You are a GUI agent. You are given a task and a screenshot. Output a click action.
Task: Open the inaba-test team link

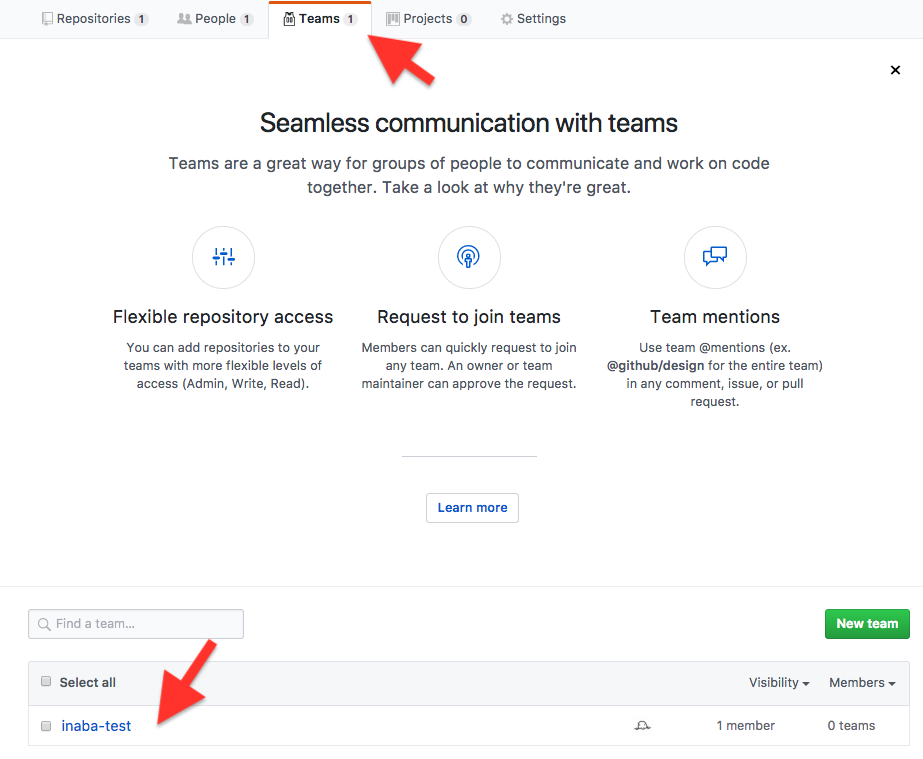(x=96, y=726)
